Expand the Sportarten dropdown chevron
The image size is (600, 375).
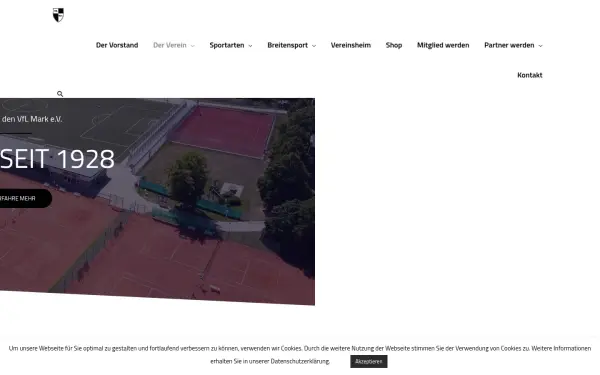tap(250, 46)
